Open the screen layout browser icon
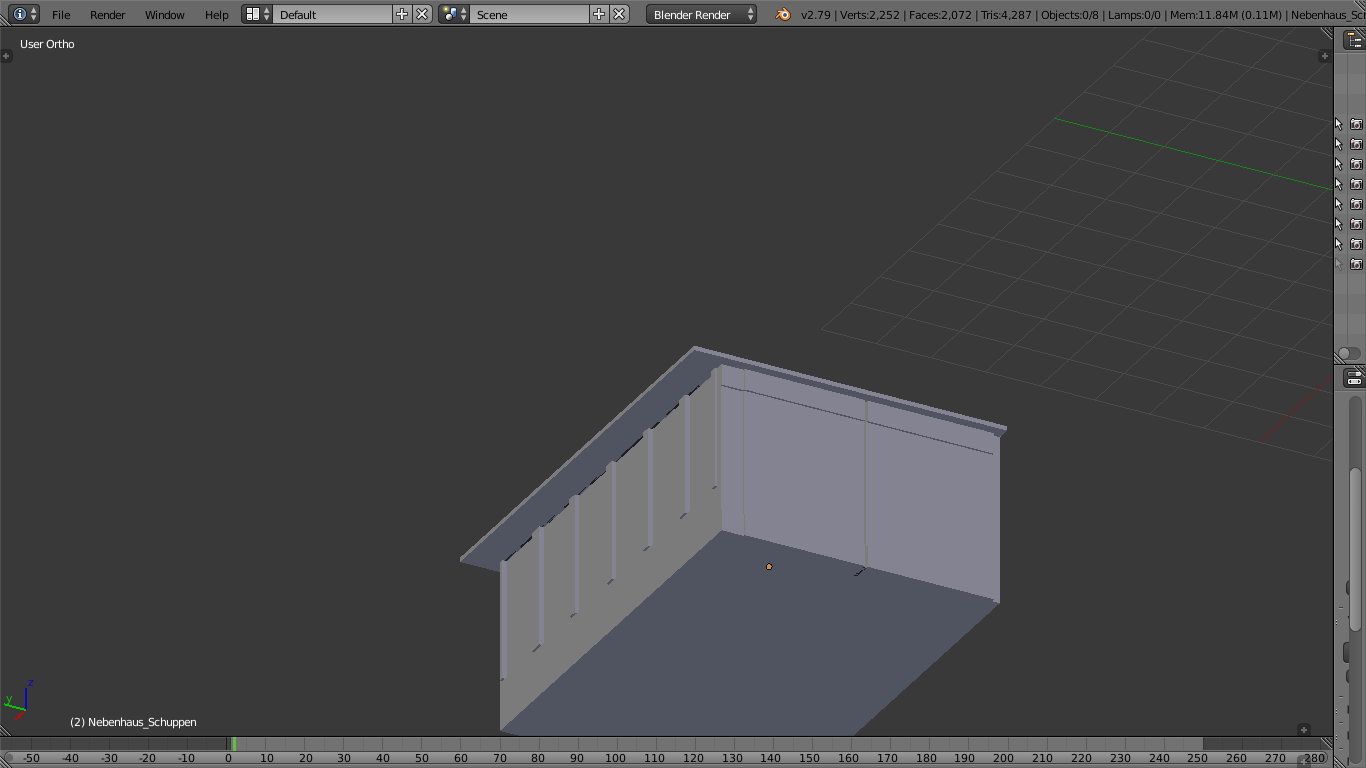Screen dimensions: 1366x768 click(x=257, y=14)
